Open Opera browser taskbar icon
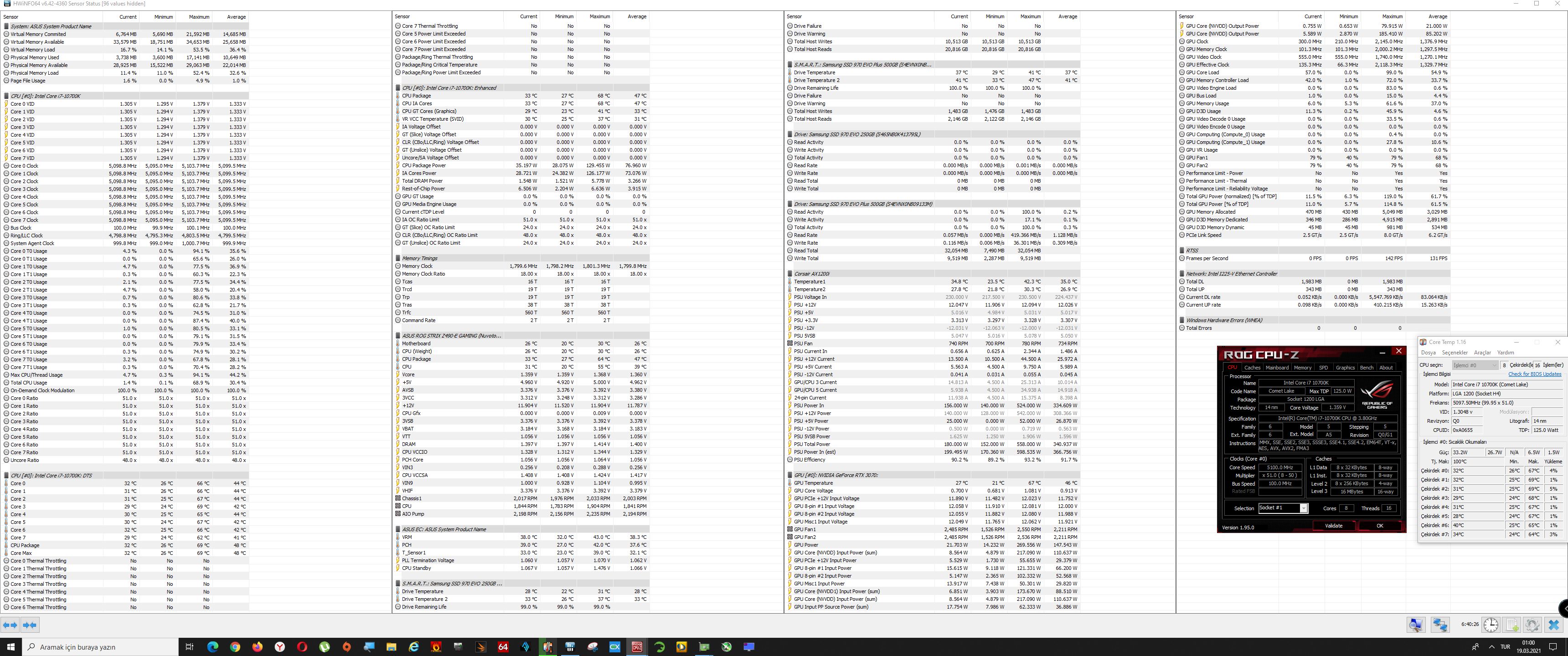Image resolution: width=1568 pixels, height=656 pixels. pos(302,647)
